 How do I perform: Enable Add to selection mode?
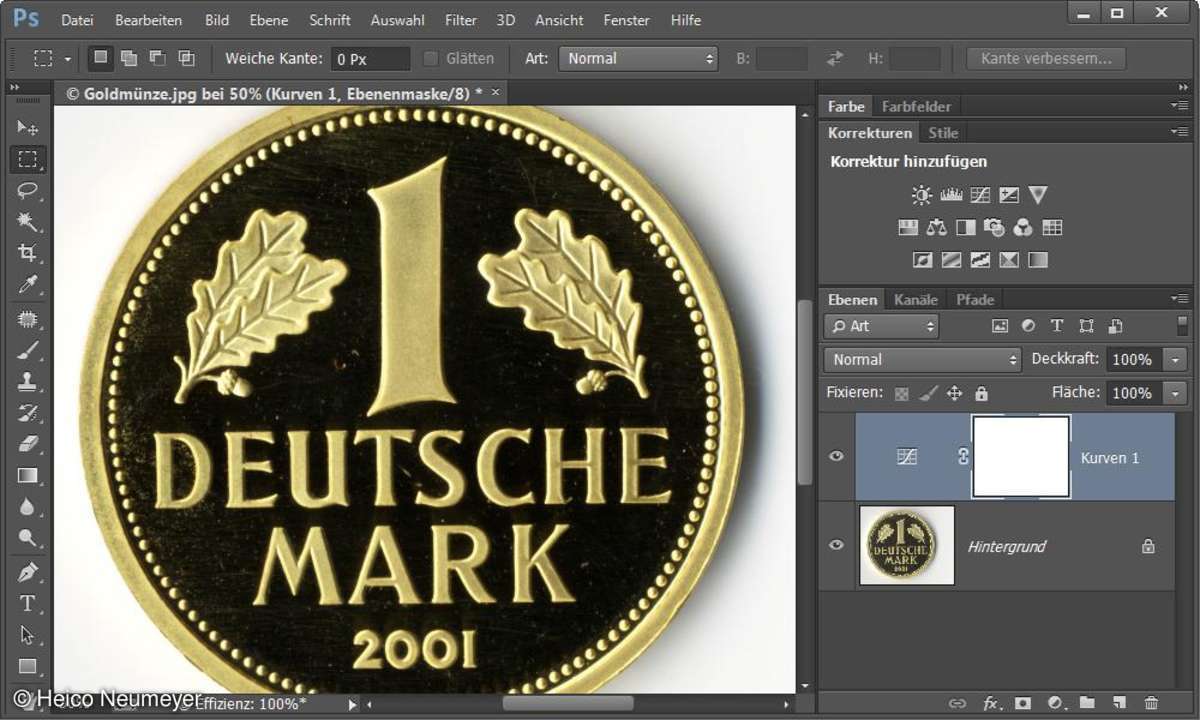(129, 58)
